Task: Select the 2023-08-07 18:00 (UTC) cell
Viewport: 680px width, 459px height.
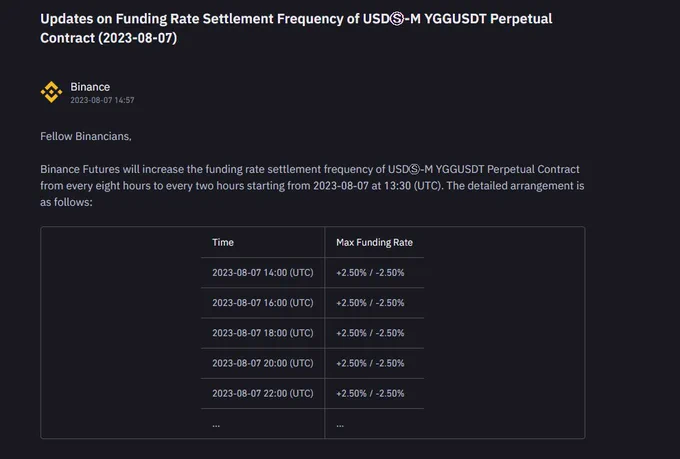Action: [262, 333]
